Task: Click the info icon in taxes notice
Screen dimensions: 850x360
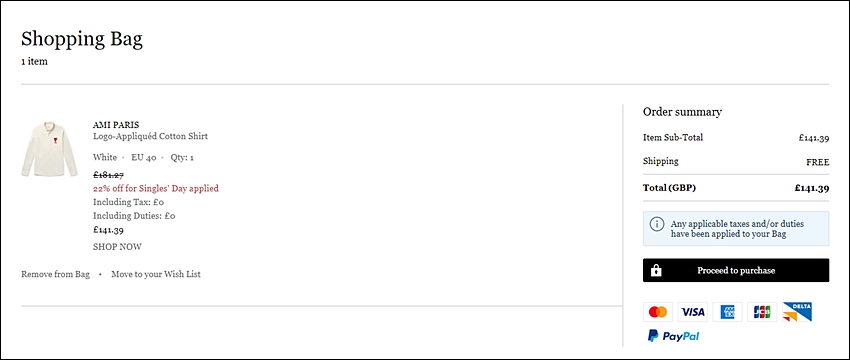Action: click(656, 224)
